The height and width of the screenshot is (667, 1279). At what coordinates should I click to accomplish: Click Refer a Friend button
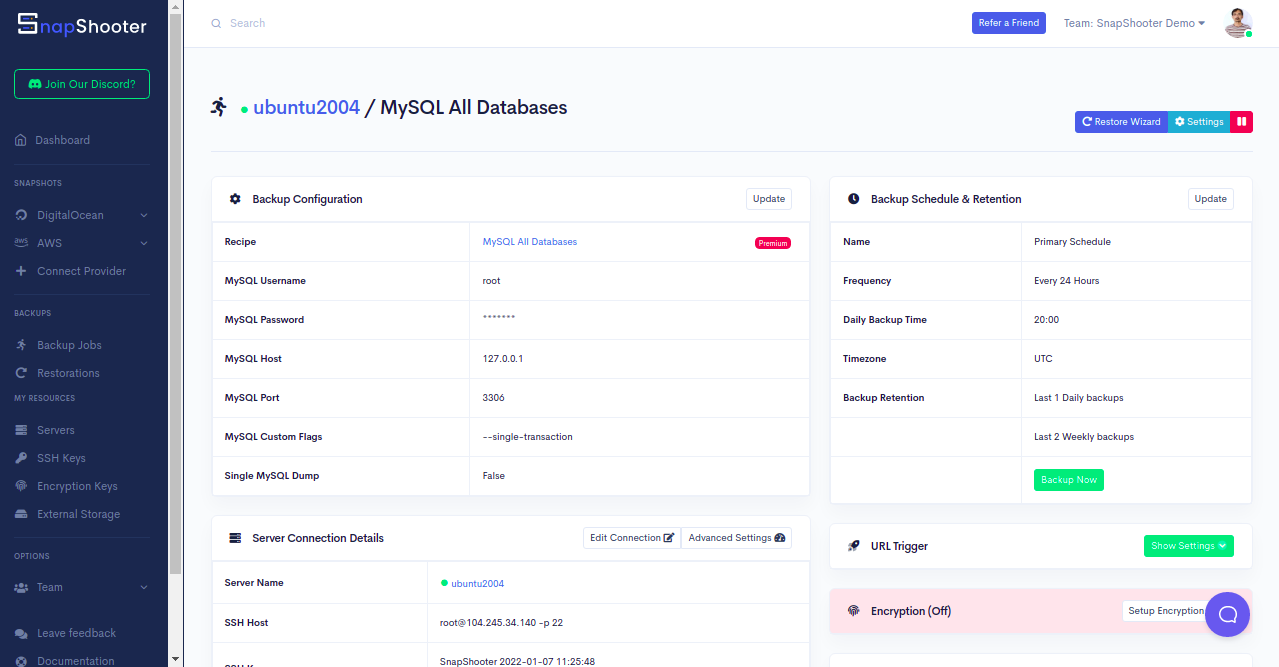click(x=1009, y=23)
